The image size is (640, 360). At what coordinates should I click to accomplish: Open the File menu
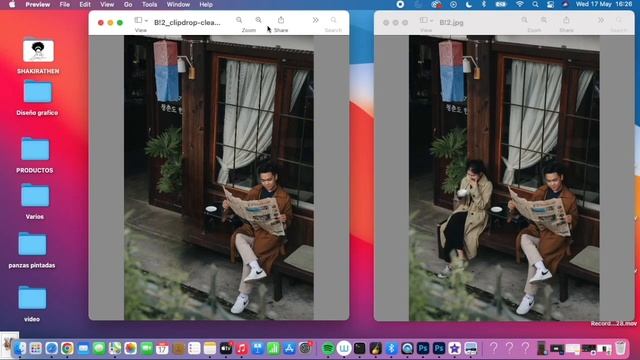64,4
